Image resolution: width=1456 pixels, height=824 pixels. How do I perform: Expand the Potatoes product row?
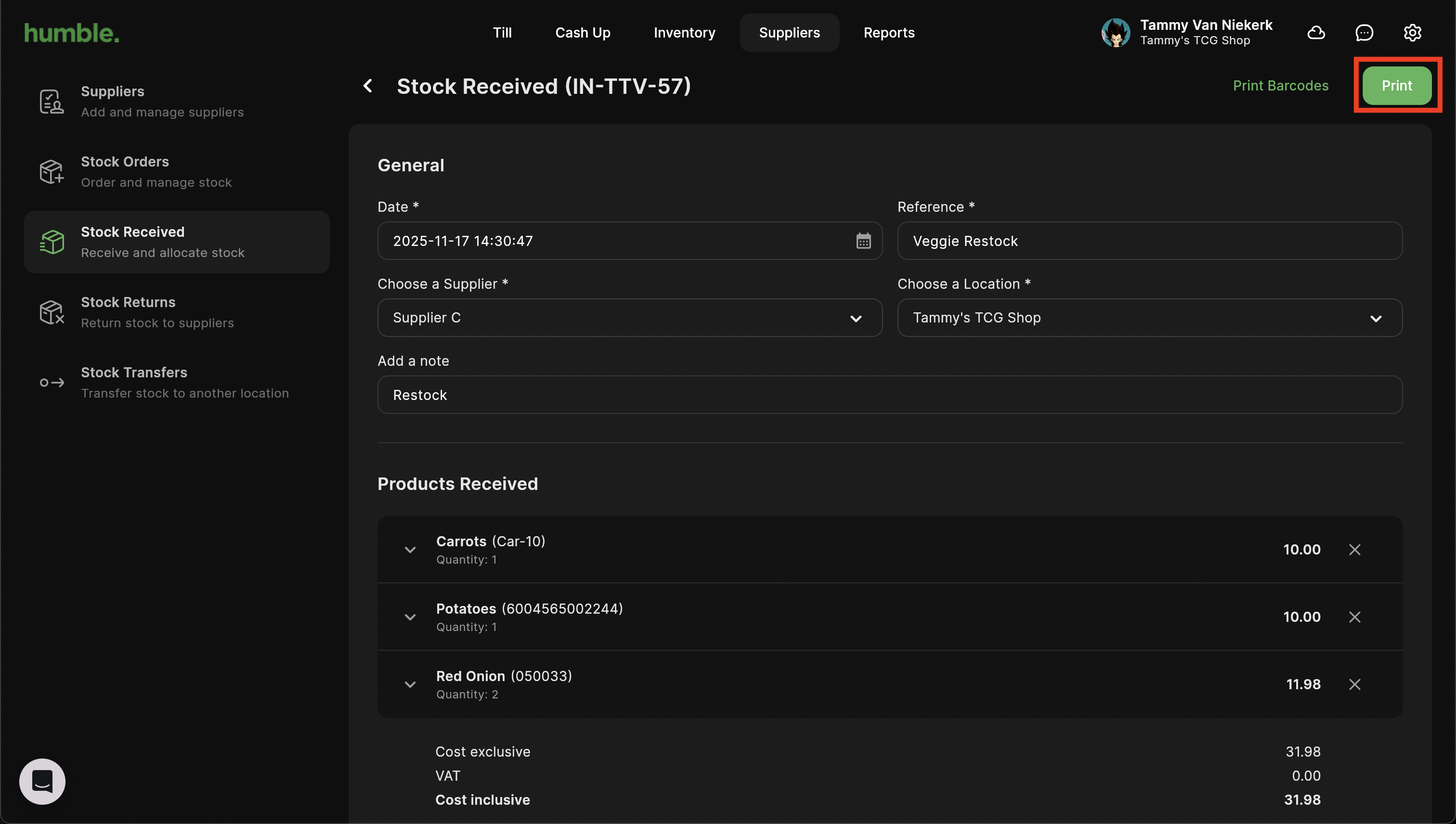pyautogui.click(x=410, y=617)
